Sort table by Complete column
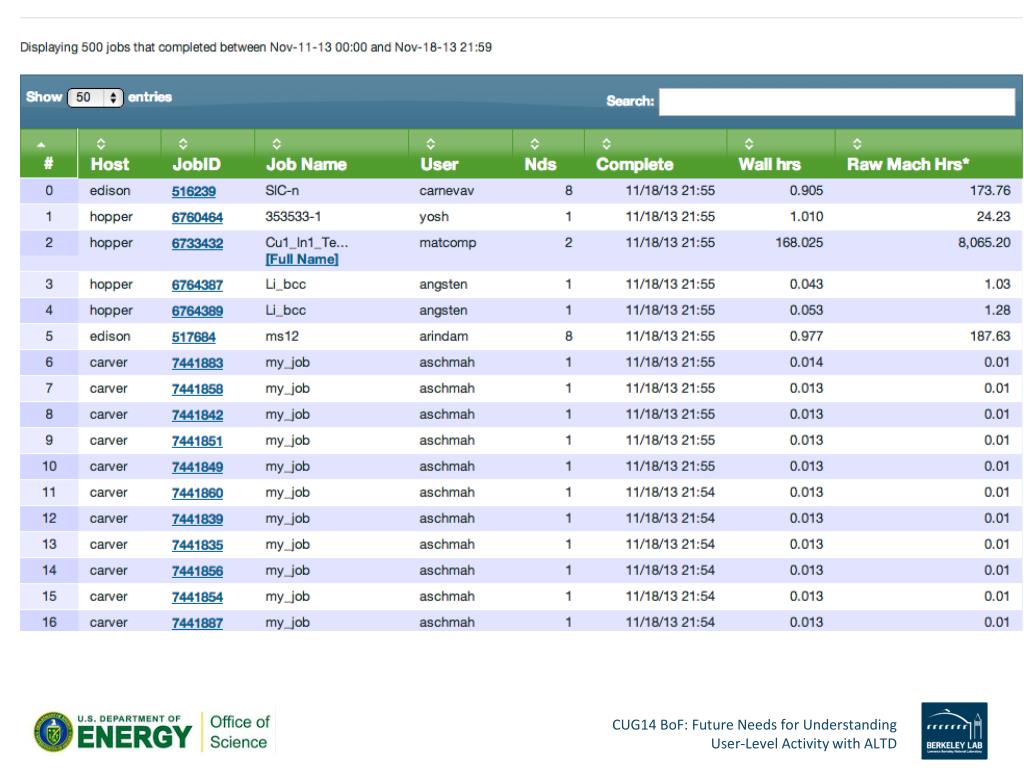This screenshot has width=1024, height=768. 655,154
